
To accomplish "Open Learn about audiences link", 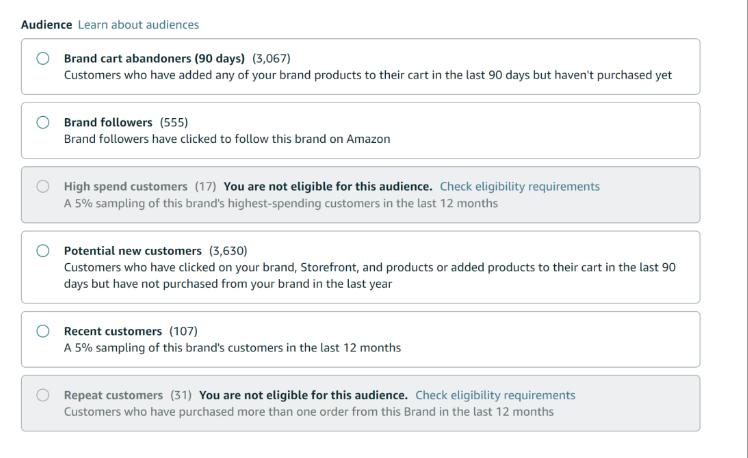I will (138, 24).
